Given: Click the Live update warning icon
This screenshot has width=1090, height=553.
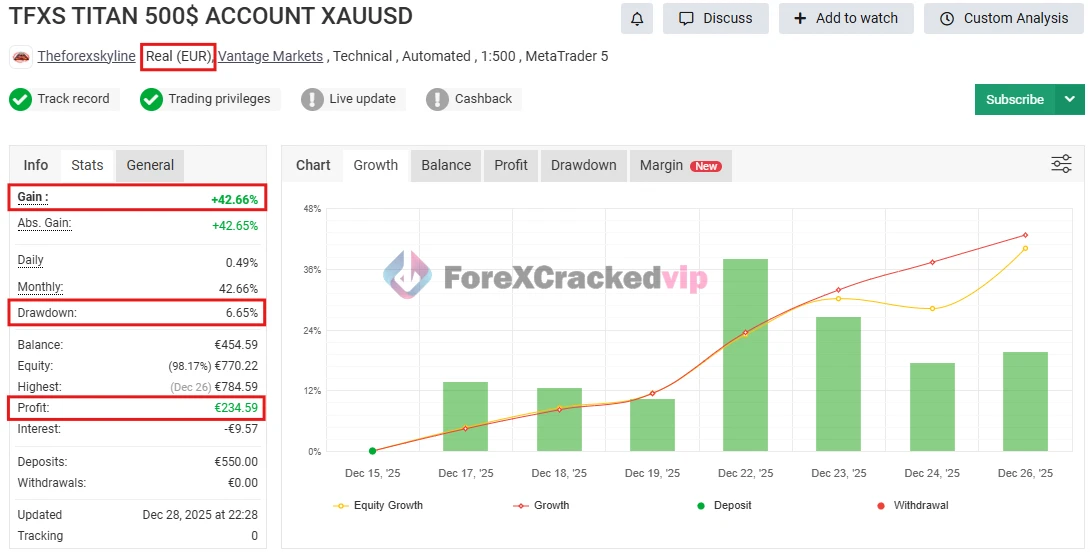Looking at the screenshot, I should coord(312,99).
